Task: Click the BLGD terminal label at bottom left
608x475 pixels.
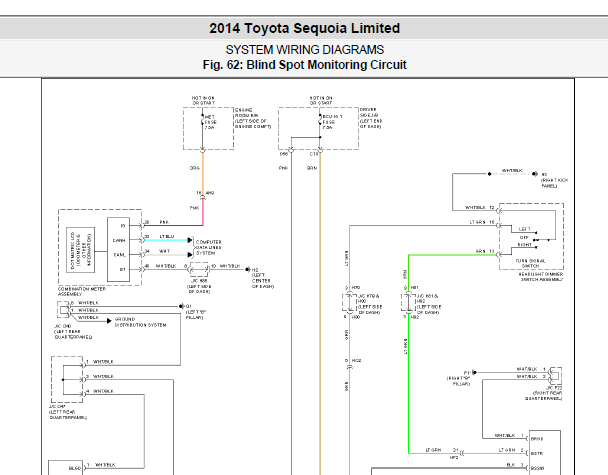Action: (74, 468)
